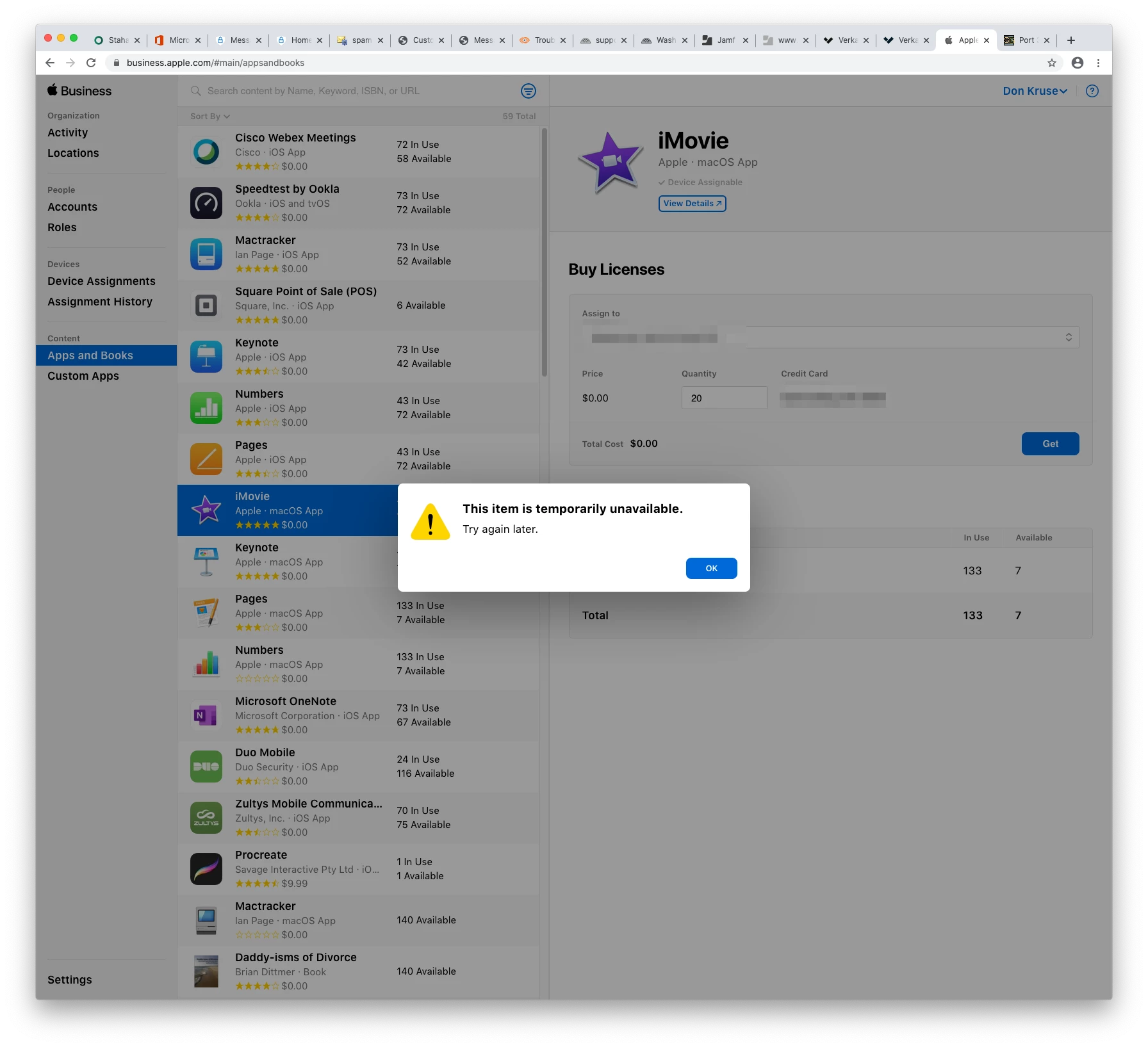
Task: Click the browser forward arrow
Action: (70, 63)
